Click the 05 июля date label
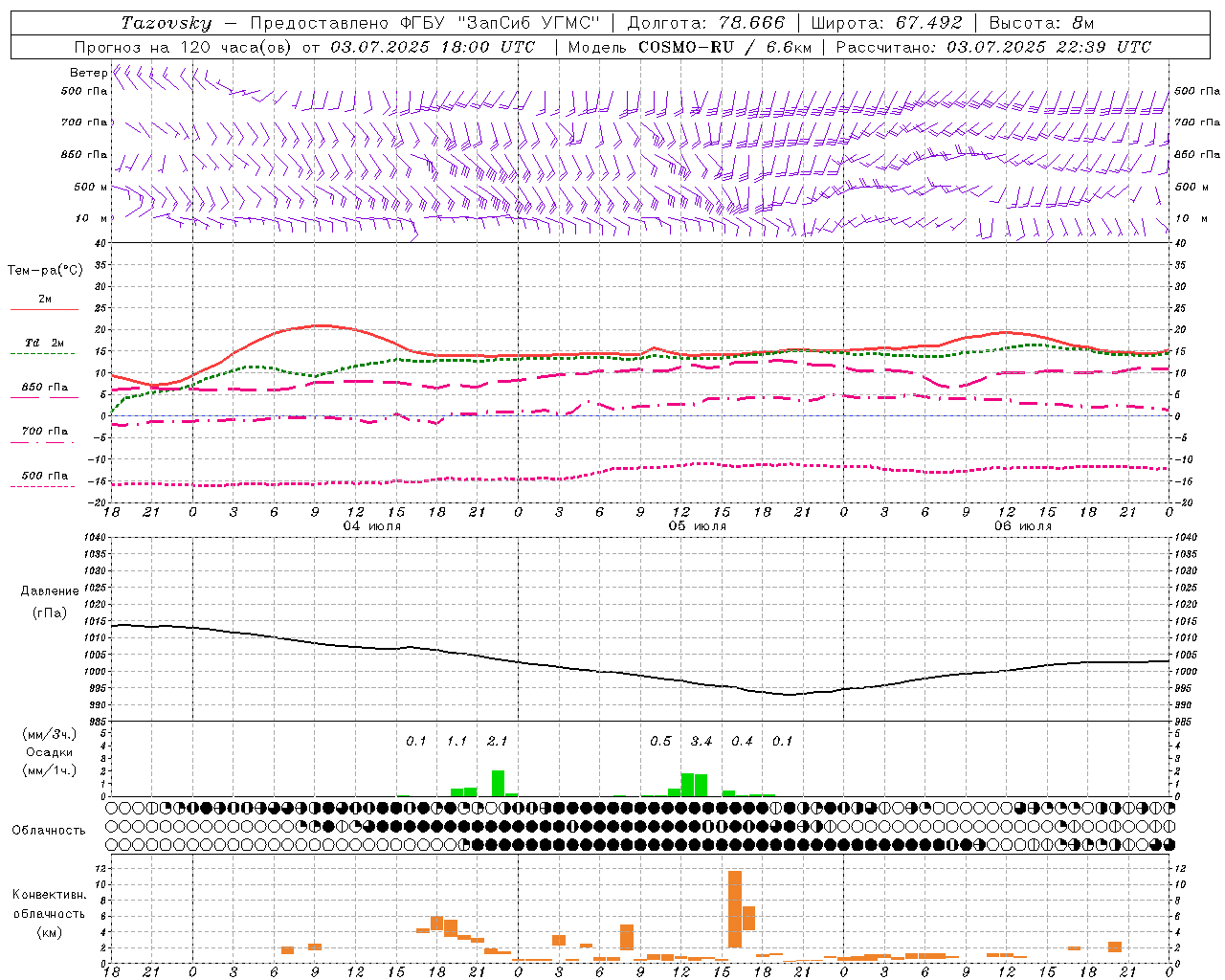Screen dimensions: 1225x980 tap(697, 526)
